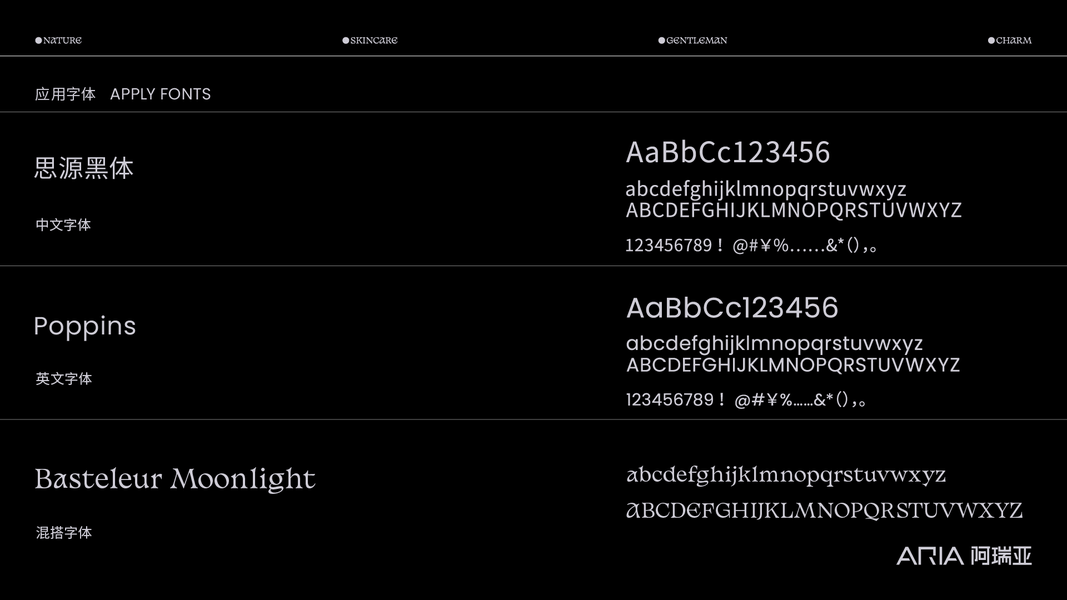Click the ARIA logo mark
The width and height of the screenshot is (1067, 600).
tap(930, 556)
